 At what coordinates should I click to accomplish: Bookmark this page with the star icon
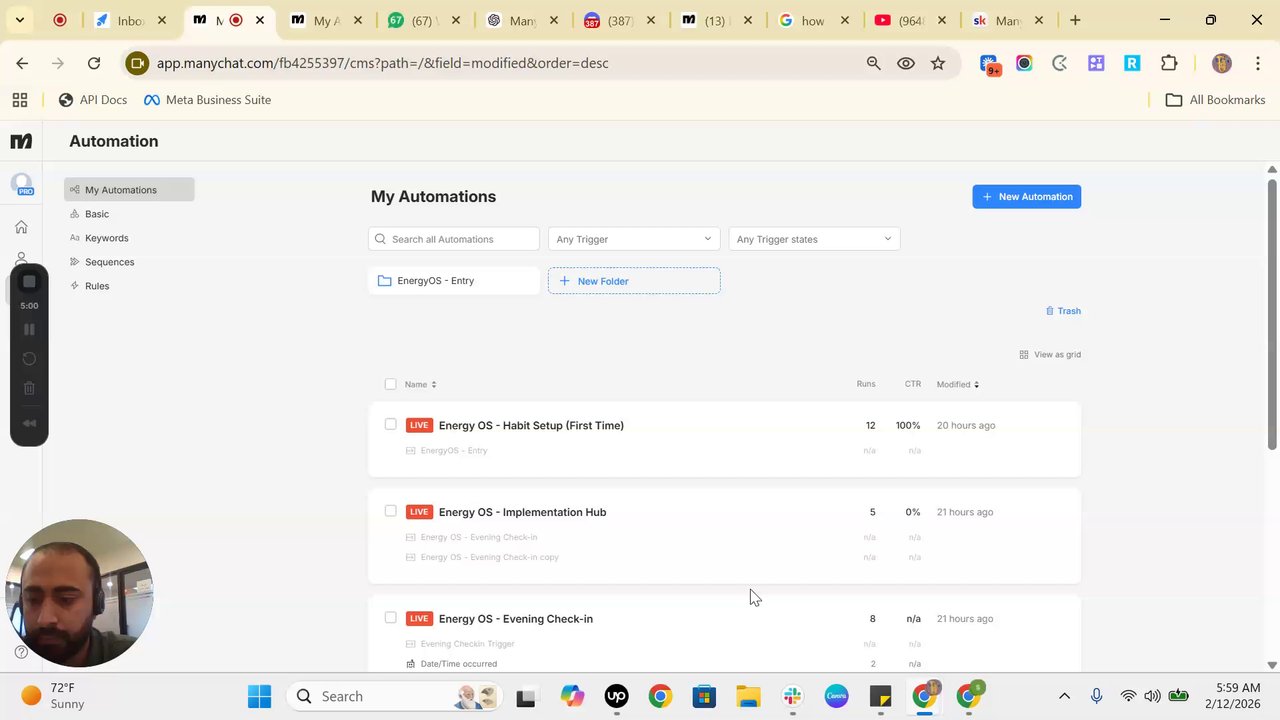click(938, 63)
